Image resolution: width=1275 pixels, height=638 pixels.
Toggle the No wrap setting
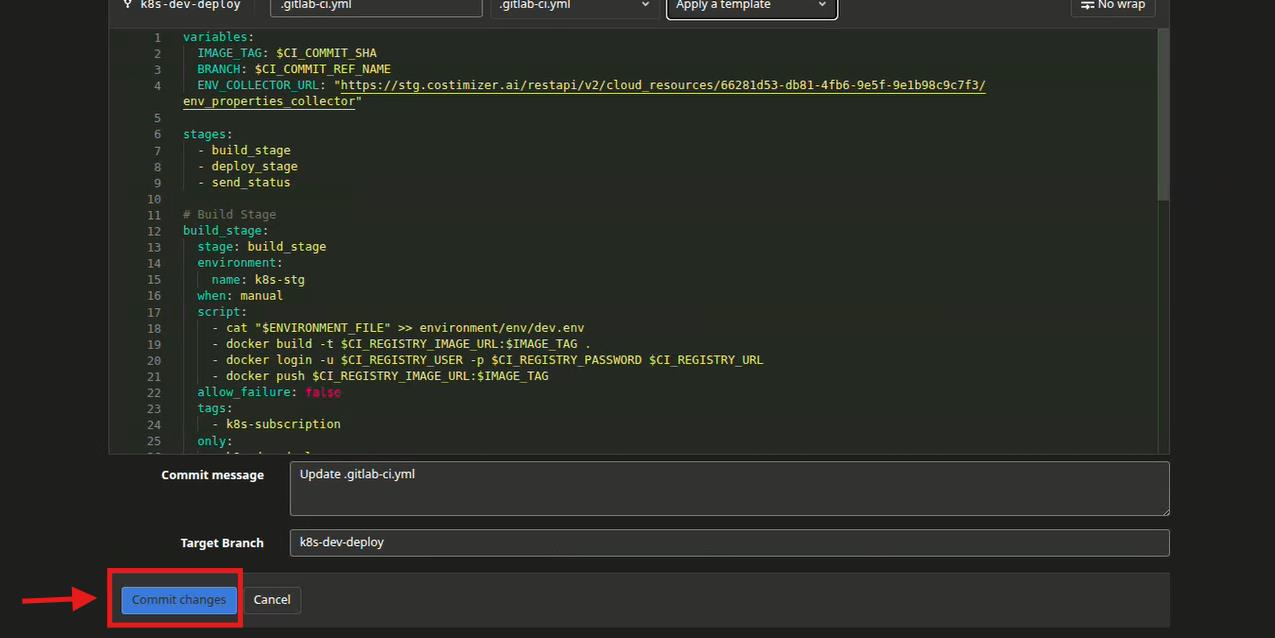tap(1113, 6)
